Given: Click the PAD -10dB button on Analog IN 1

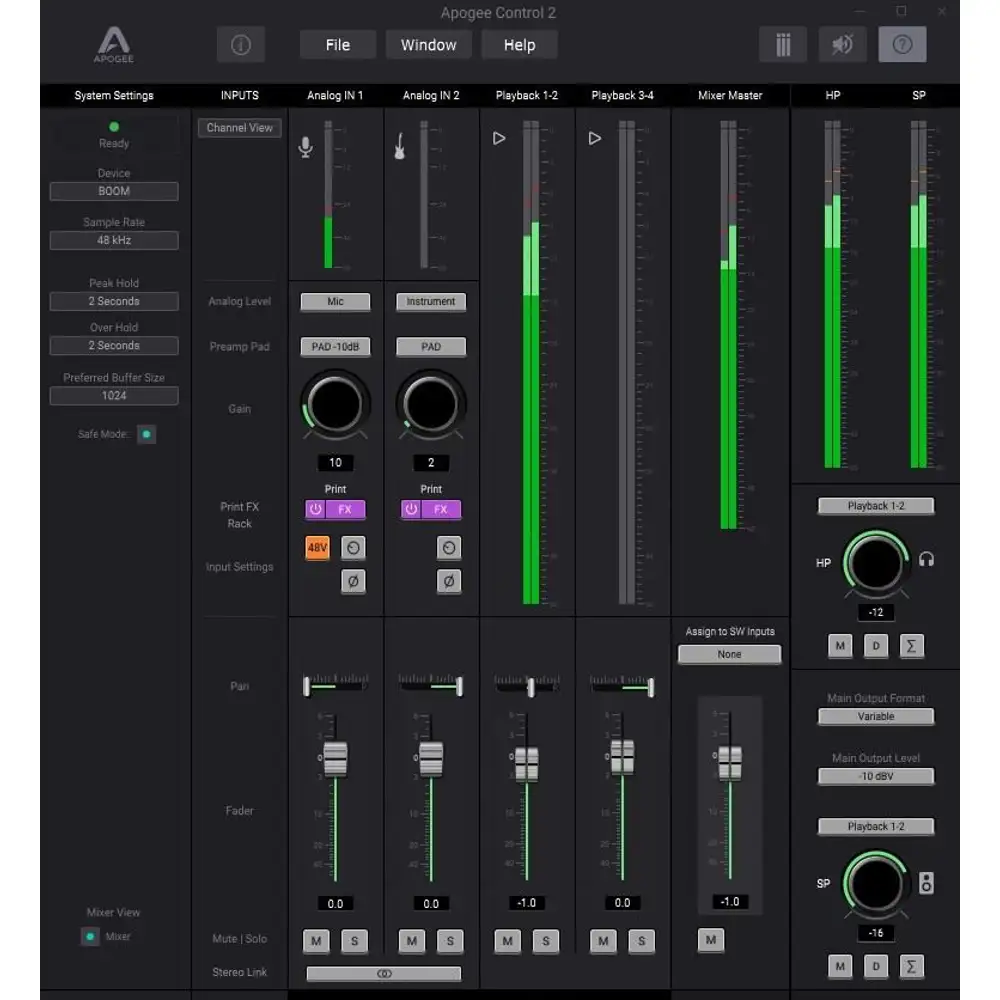Looking at the screenshot, I should pyautogui.click(x=335, y=346).
